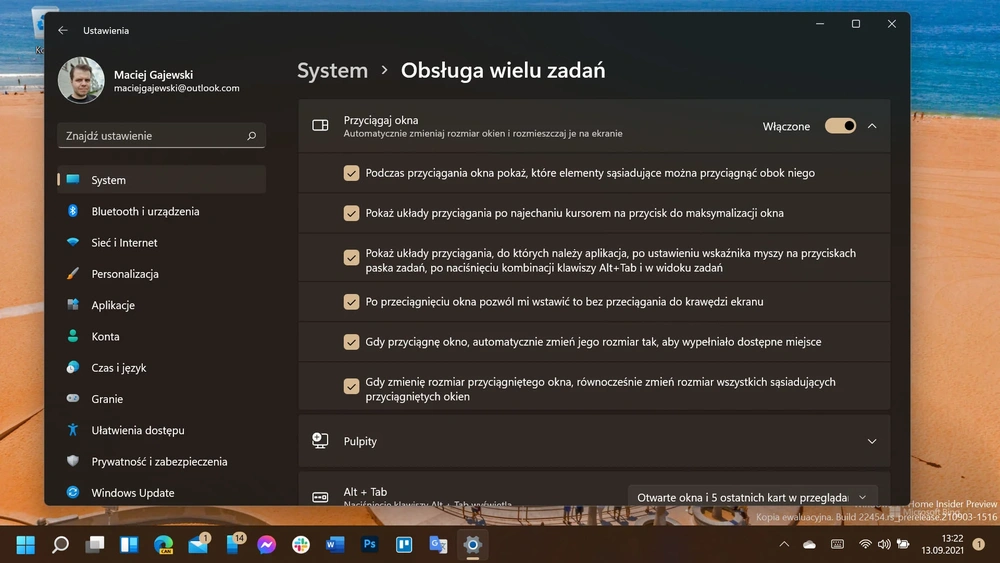The height and width of the screenshot is (563, 1000).
Task: Open Task View on the taskbar
Action: [x=95, y=545]
